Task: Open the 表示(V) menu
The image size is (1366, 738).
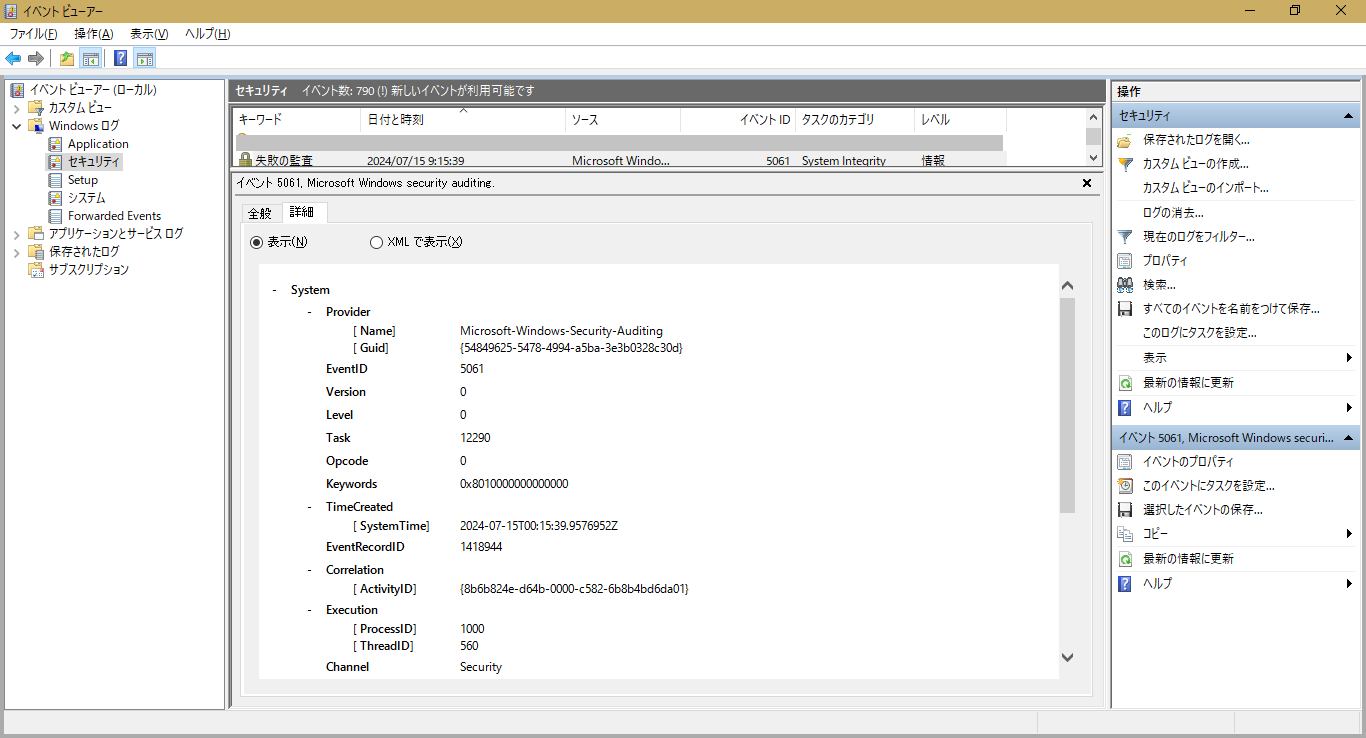Action: [148, 34]
